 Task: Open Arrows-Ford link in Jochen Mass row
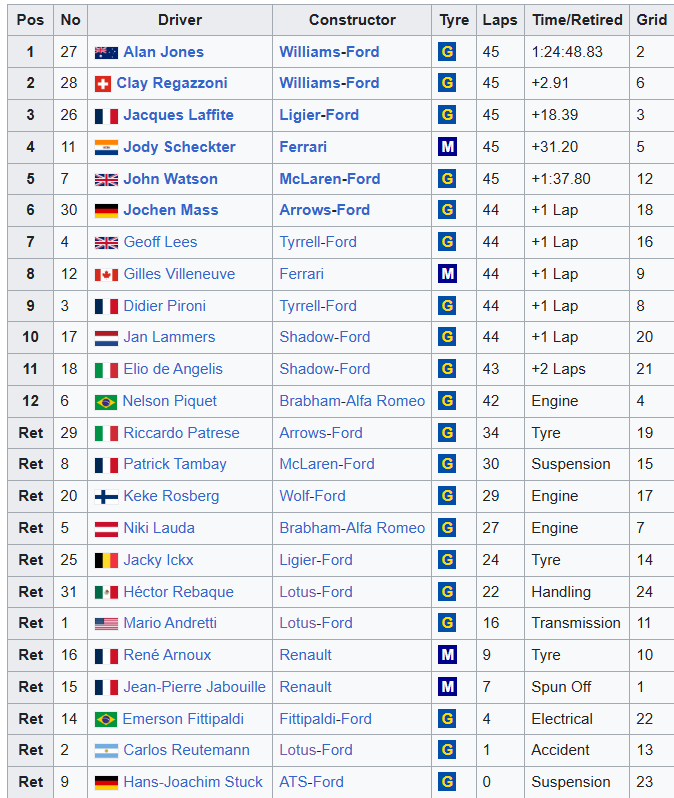click(324, 210)
